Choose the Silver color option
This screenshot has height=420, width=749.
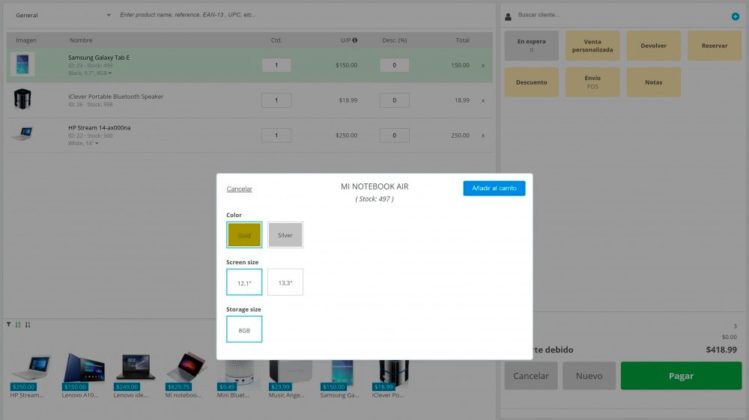click(285, 235)
